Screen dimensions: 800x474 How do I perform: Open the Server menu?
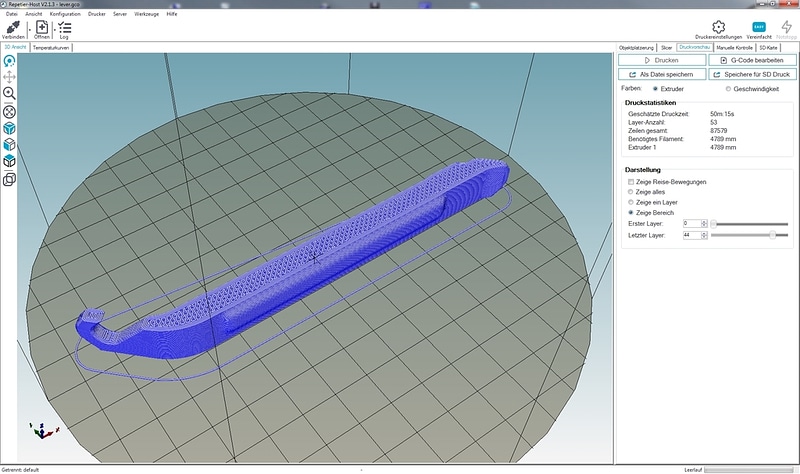click(x=120, y=14)
